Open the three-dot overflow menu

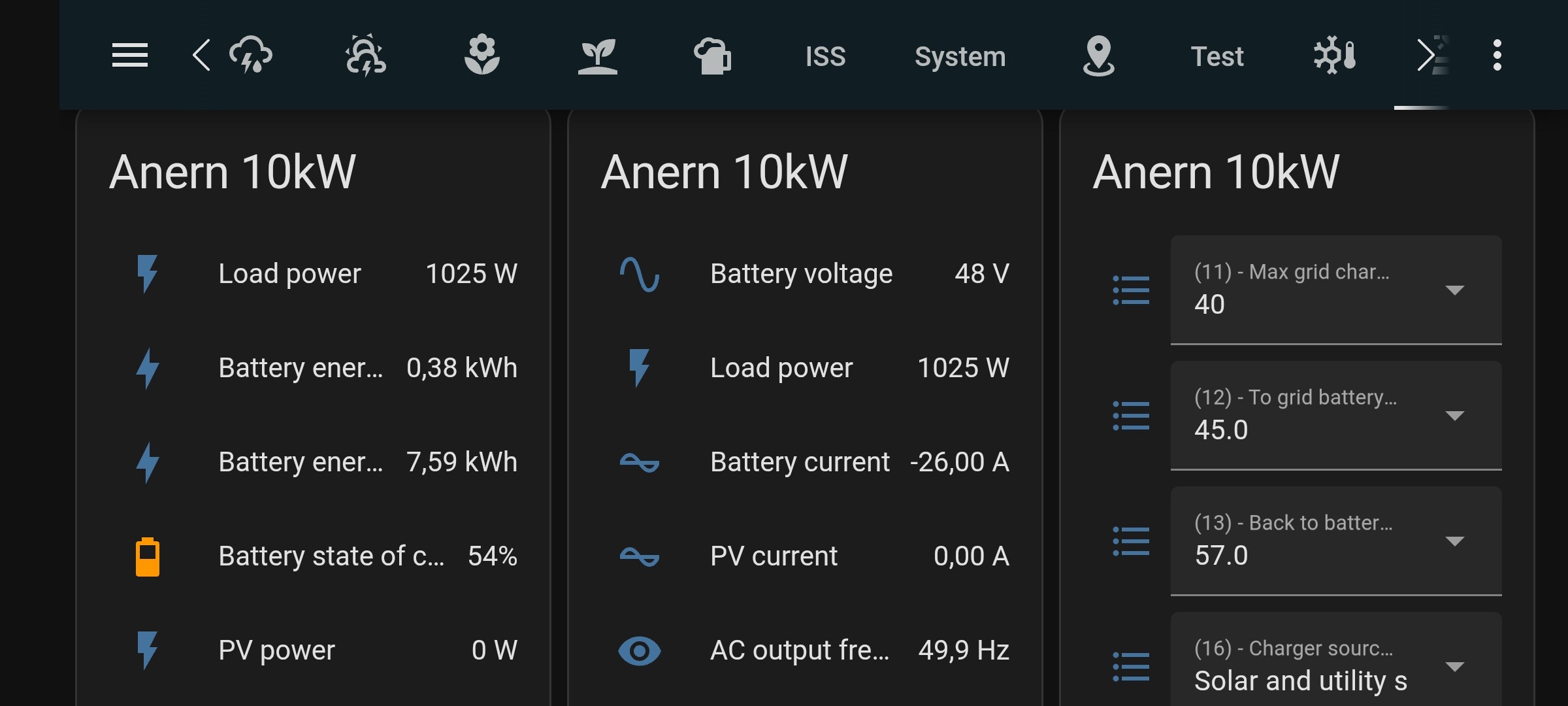(x=1497, y=56)
